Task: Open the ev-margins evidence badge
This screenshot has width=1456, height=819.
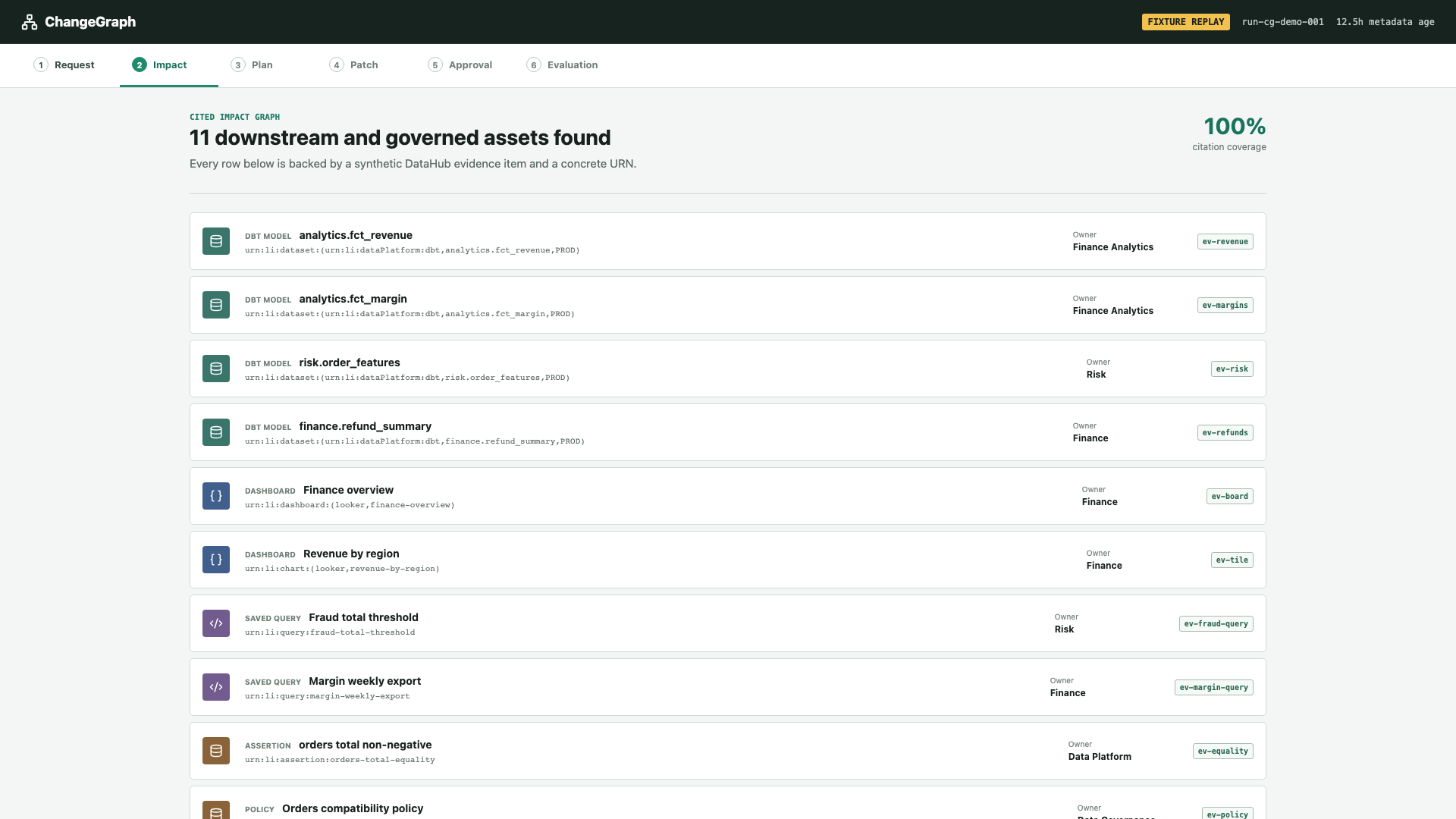Action: pos(1225,306)
